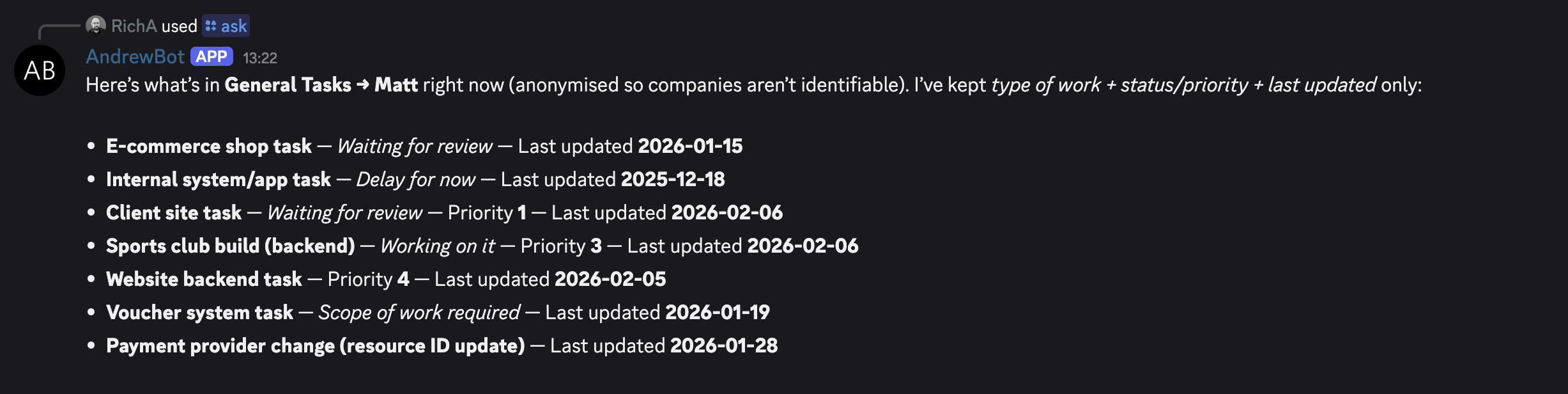Click the 13:22 timestamp

(x=261, y=58)
